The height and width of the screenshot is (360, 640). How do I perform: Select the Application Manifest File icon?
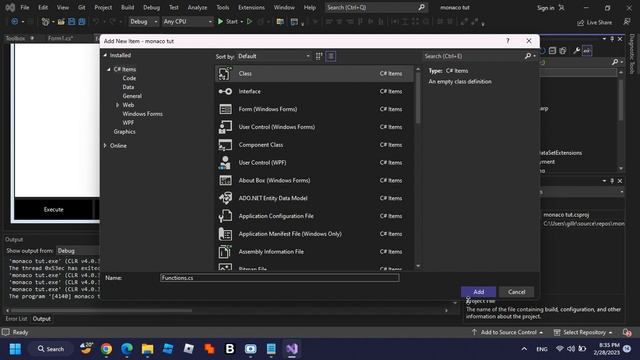[x=225, y=234]
